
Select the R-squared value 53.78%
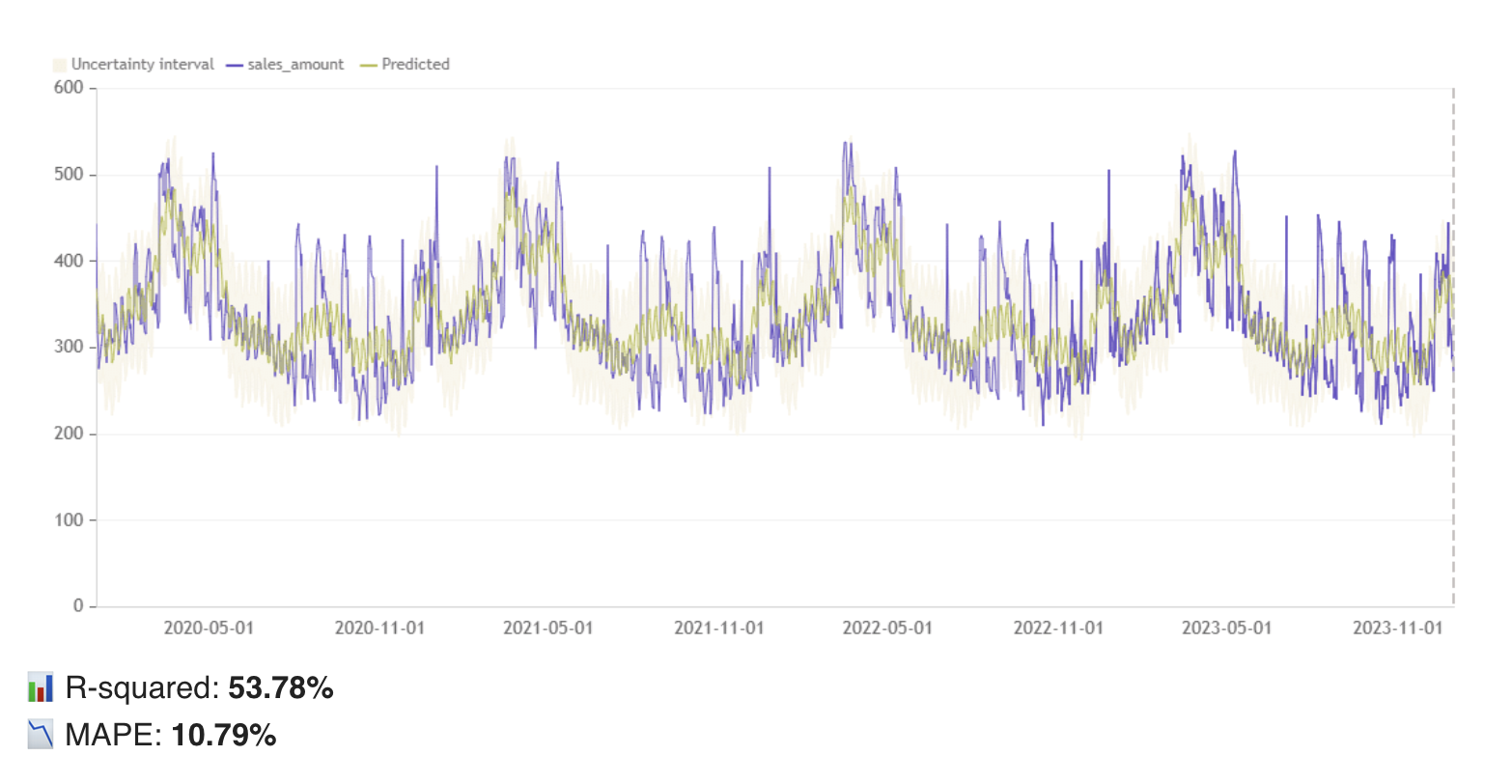pyautogui.click(x=280, y=688)
